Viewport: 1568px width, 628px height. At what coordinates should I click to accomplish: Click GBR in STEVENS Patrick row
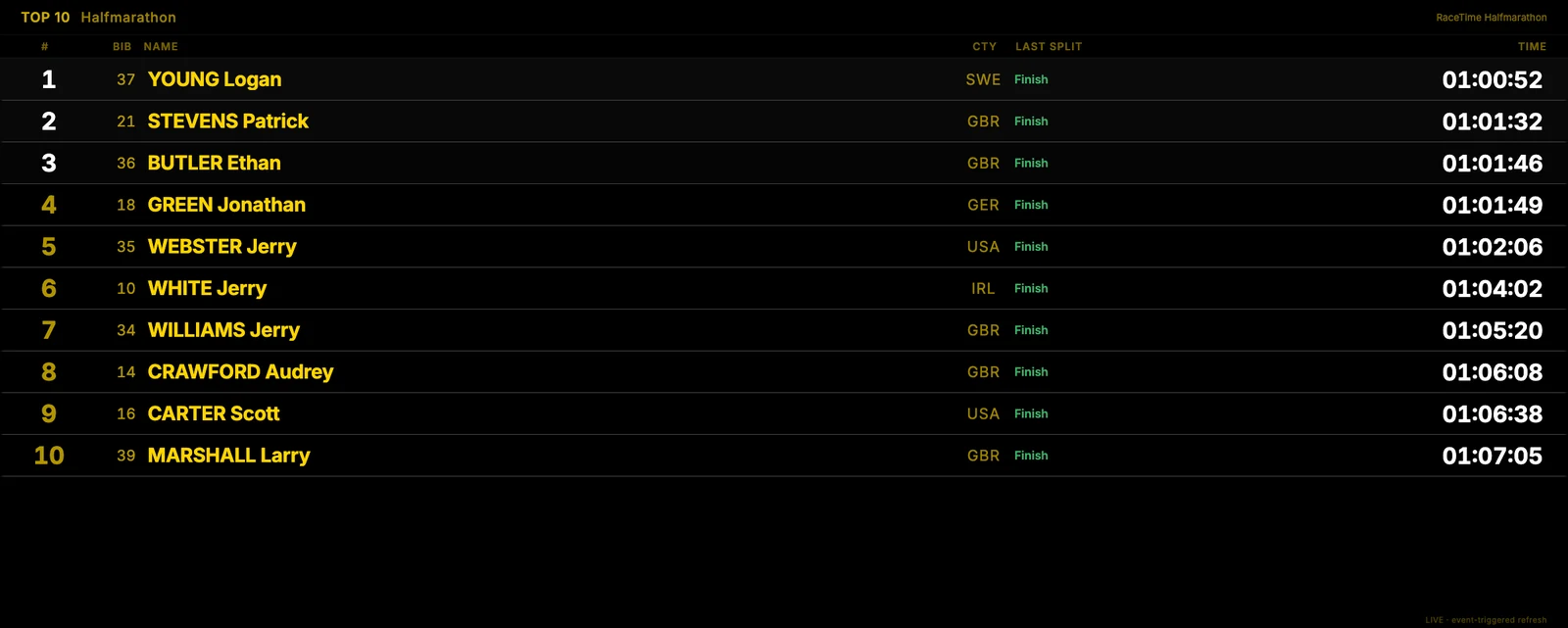983,121
